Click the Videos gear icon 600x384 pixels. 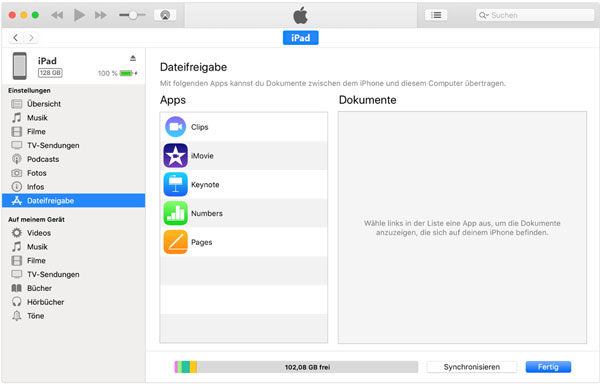tap(16, 233)
